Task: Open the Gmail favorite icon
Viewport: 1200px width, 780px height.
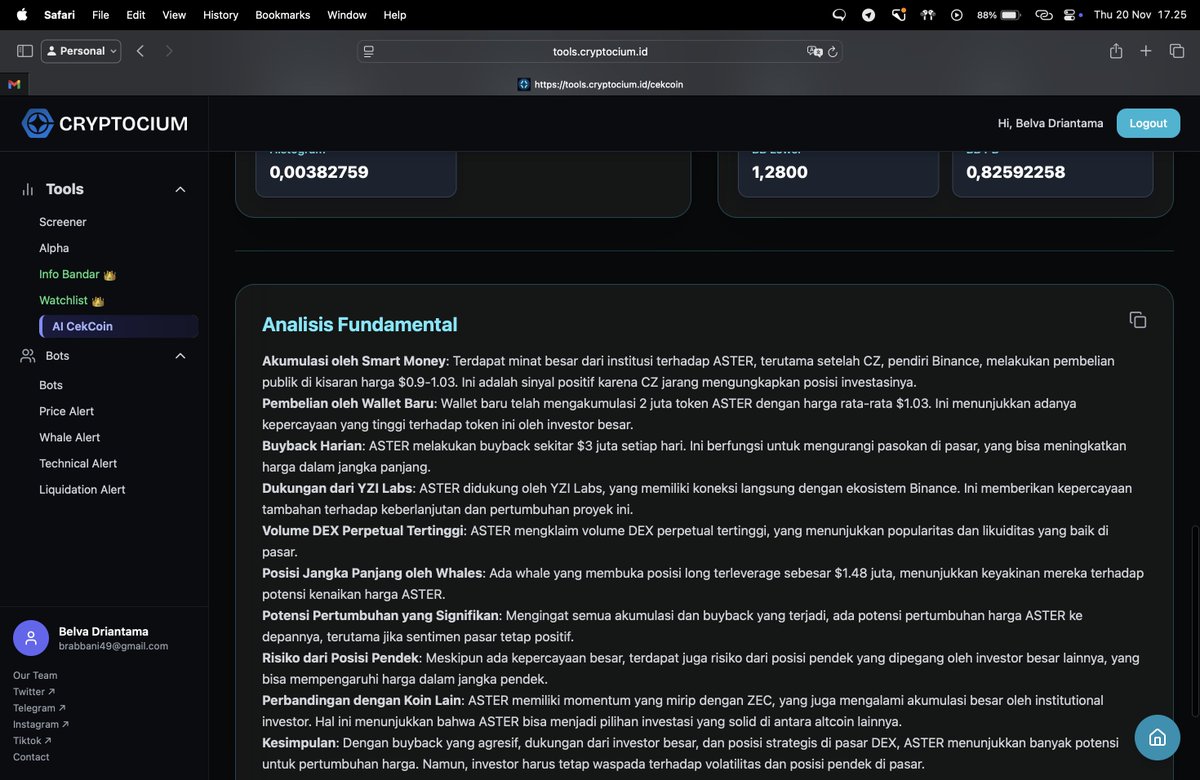Action: pos(14,84)
